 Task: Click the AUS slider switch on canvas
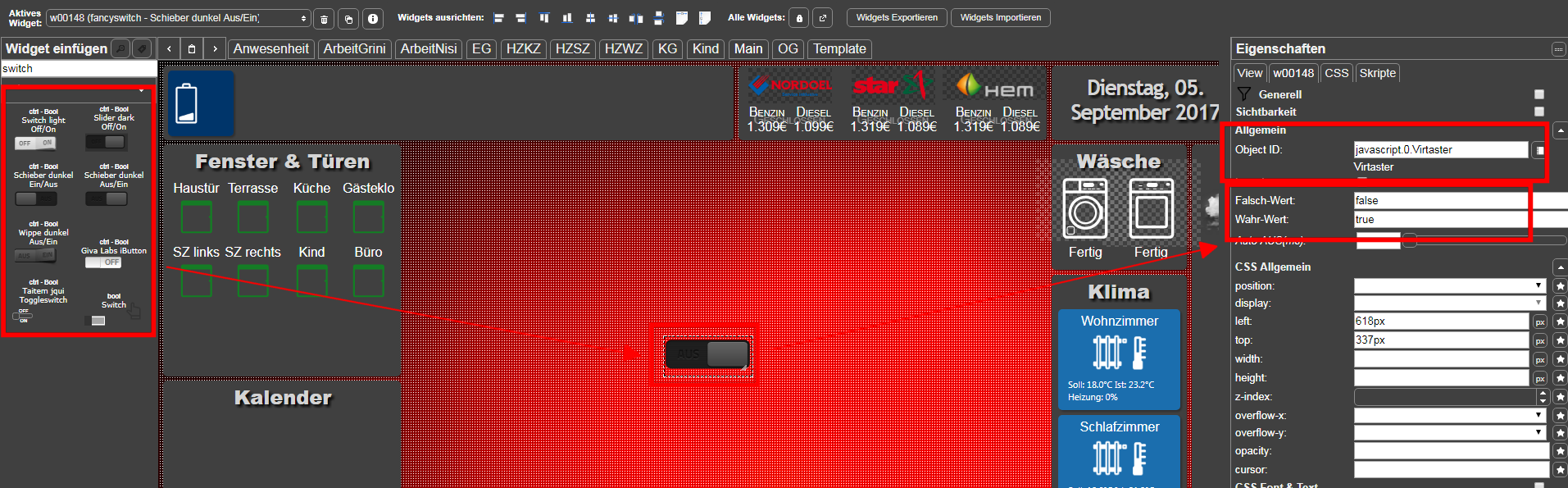point(706,354)
